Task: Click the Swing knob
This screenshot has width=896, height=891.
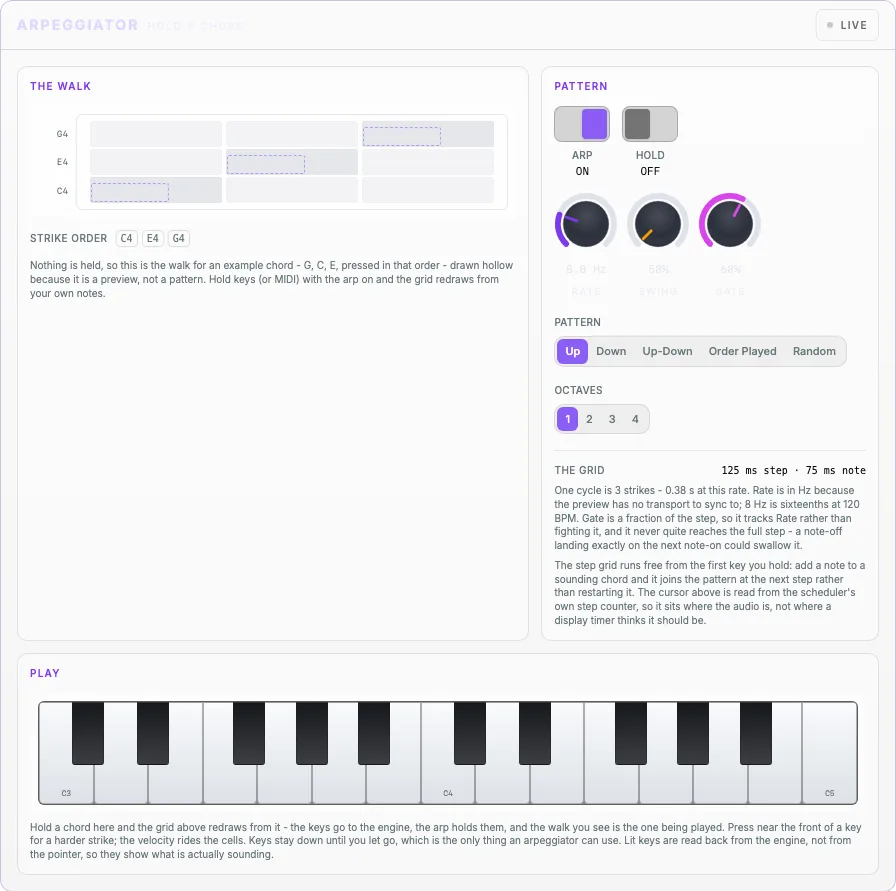Action: click(x=658, y=224)
